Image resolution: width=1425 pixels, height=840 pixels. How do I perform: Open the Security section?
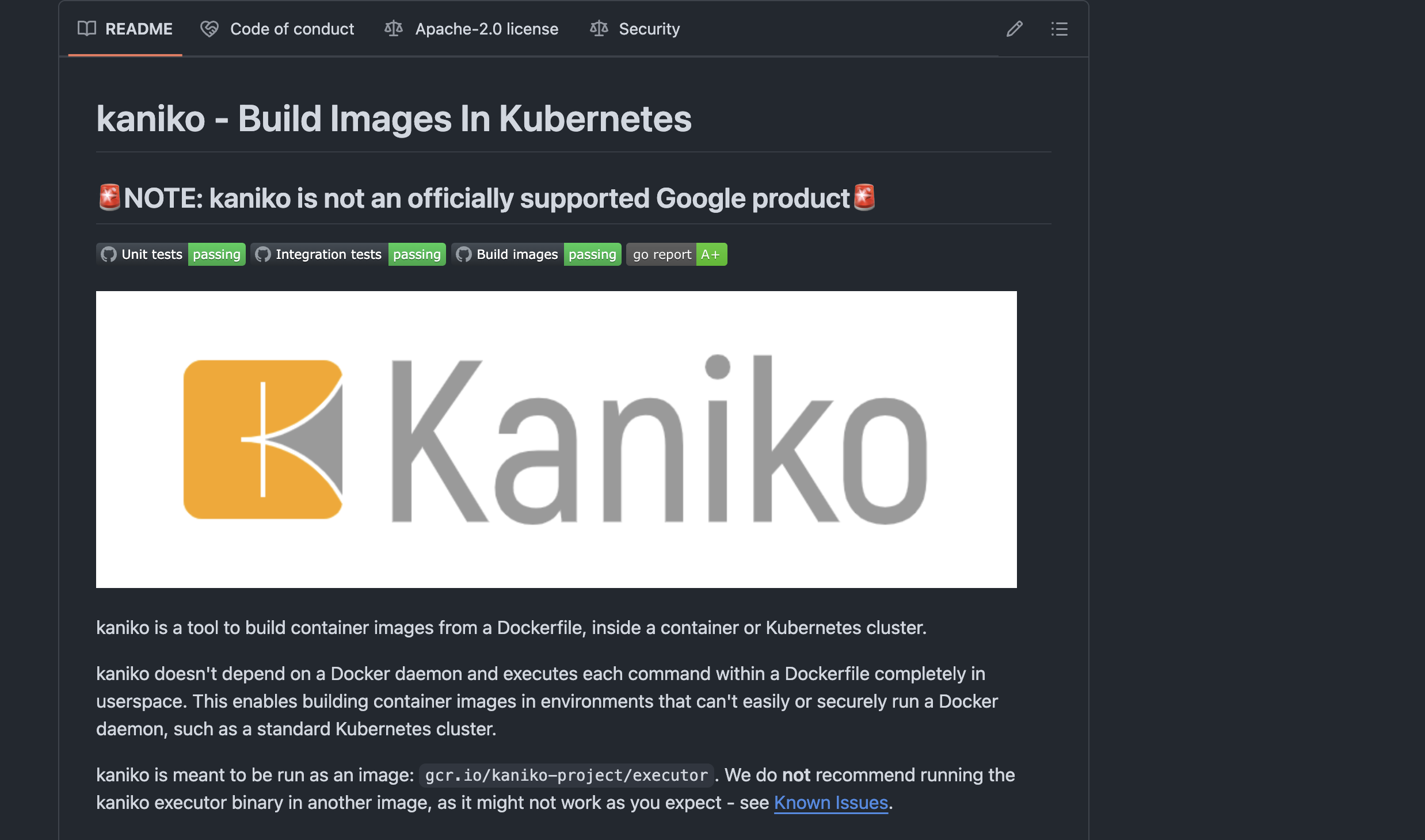coord(649,29)
